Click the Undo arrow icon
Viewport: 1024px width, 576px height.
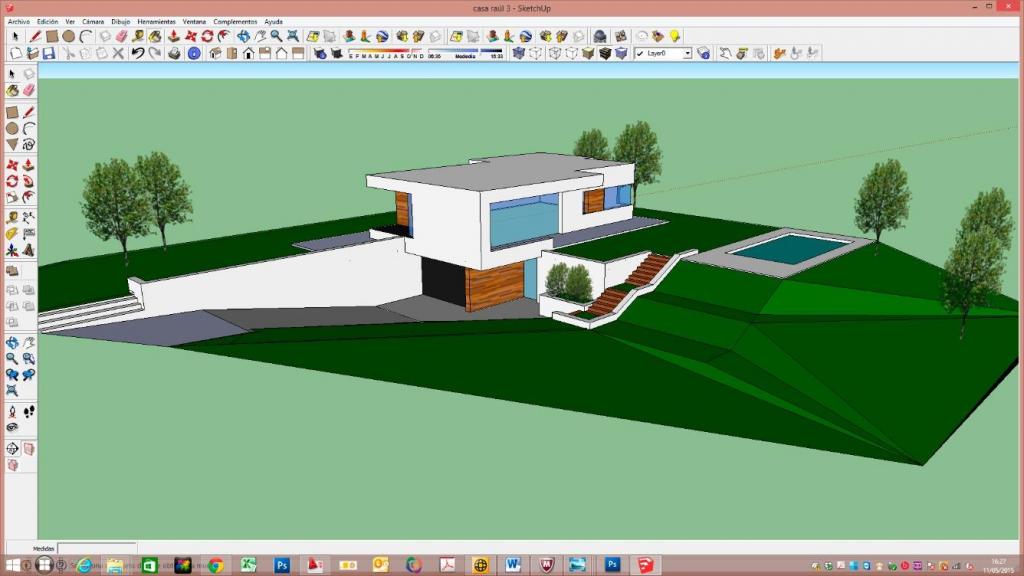click(138, 53)
